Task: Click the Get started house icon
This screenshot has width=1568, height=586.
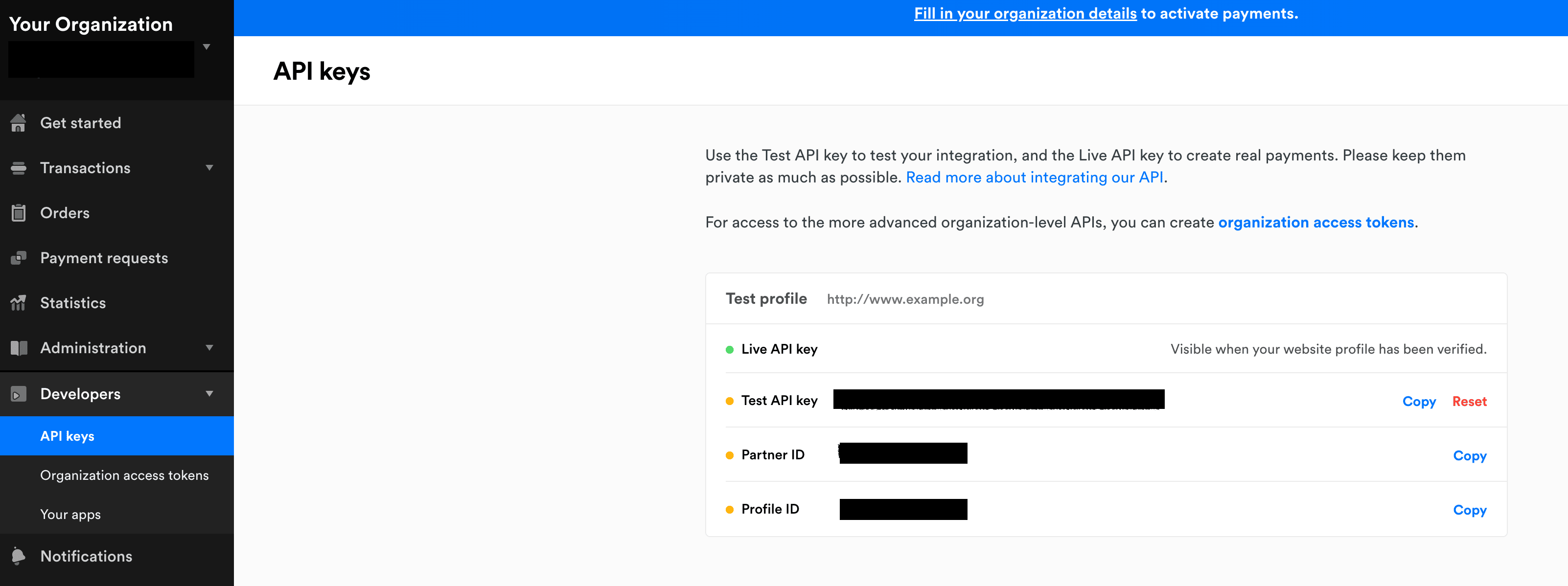Action: click(18, 123)
